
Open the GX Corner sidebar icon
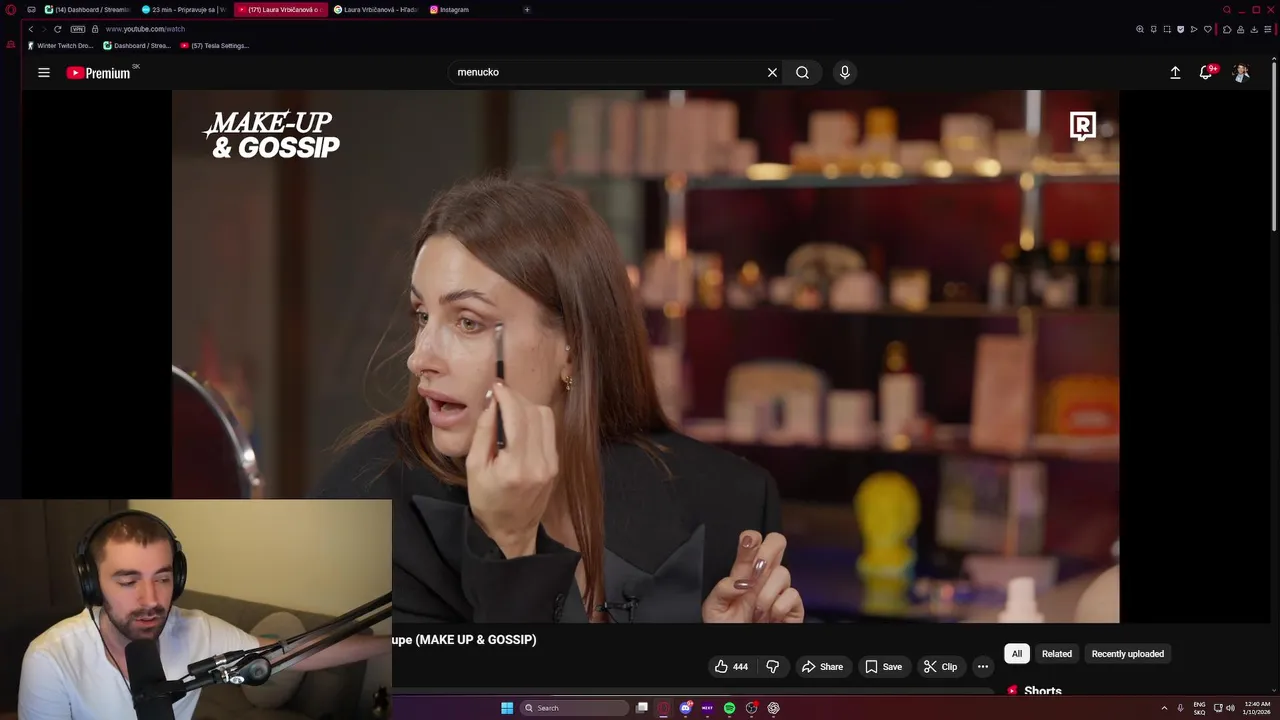coord(11,44)
